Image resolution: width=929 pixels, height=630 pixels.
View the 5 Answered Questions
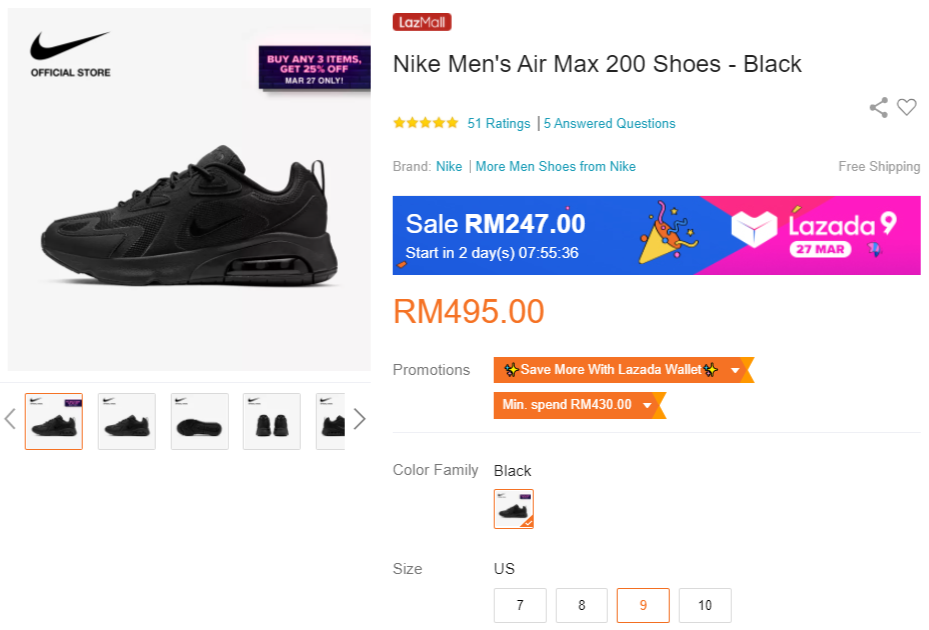pos(610,124)
